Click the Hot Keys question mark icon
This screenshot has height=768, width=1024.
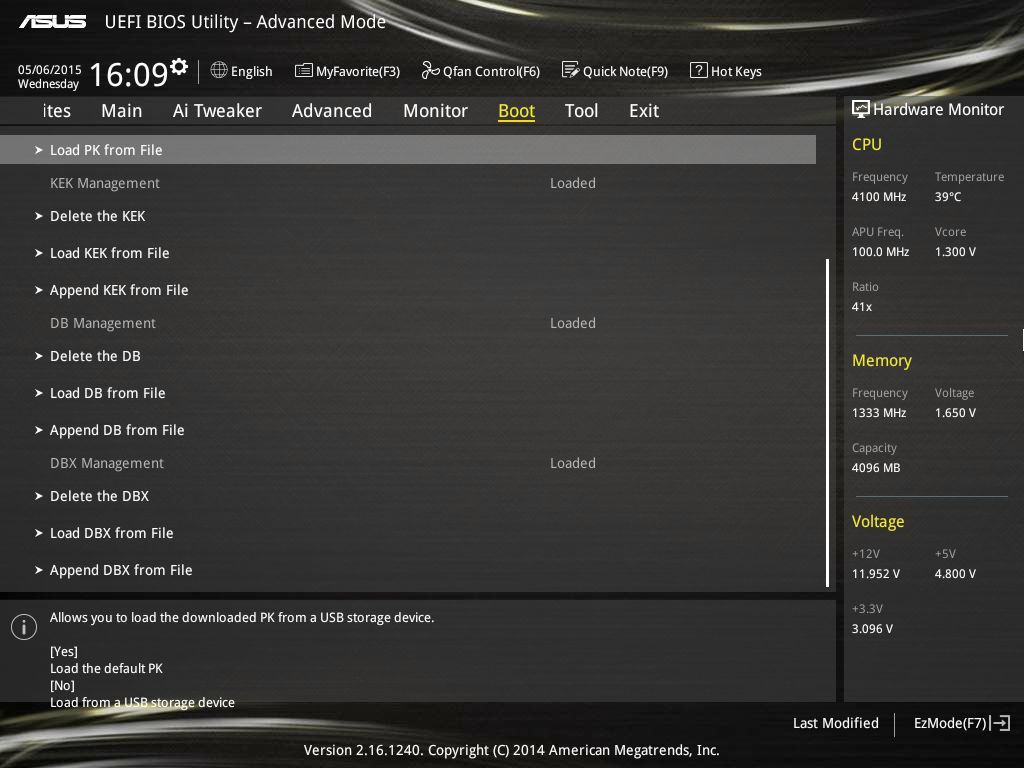click(698, 70)
